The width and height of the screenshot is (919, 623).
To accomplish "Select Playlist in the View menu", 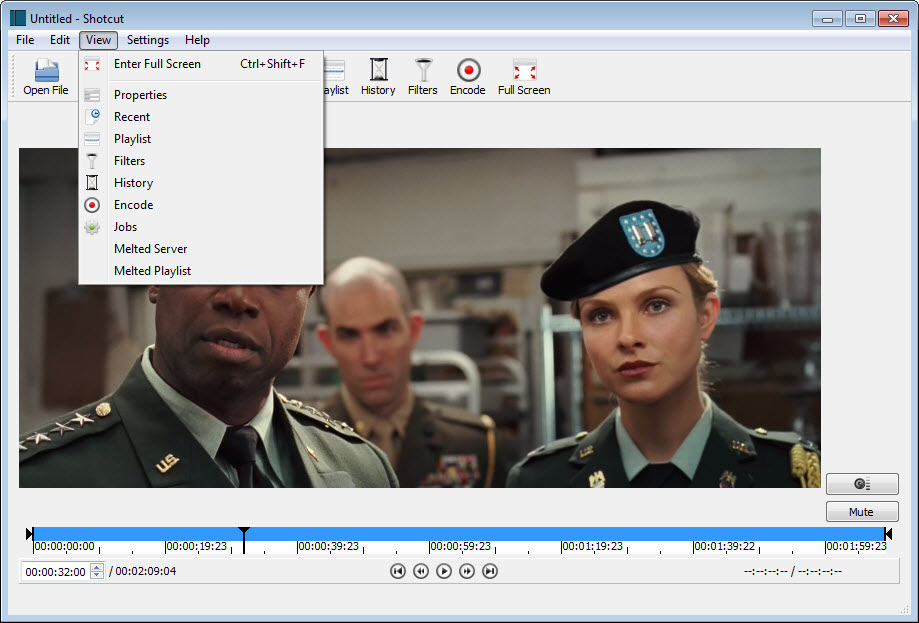I will (x=201, y=139).
